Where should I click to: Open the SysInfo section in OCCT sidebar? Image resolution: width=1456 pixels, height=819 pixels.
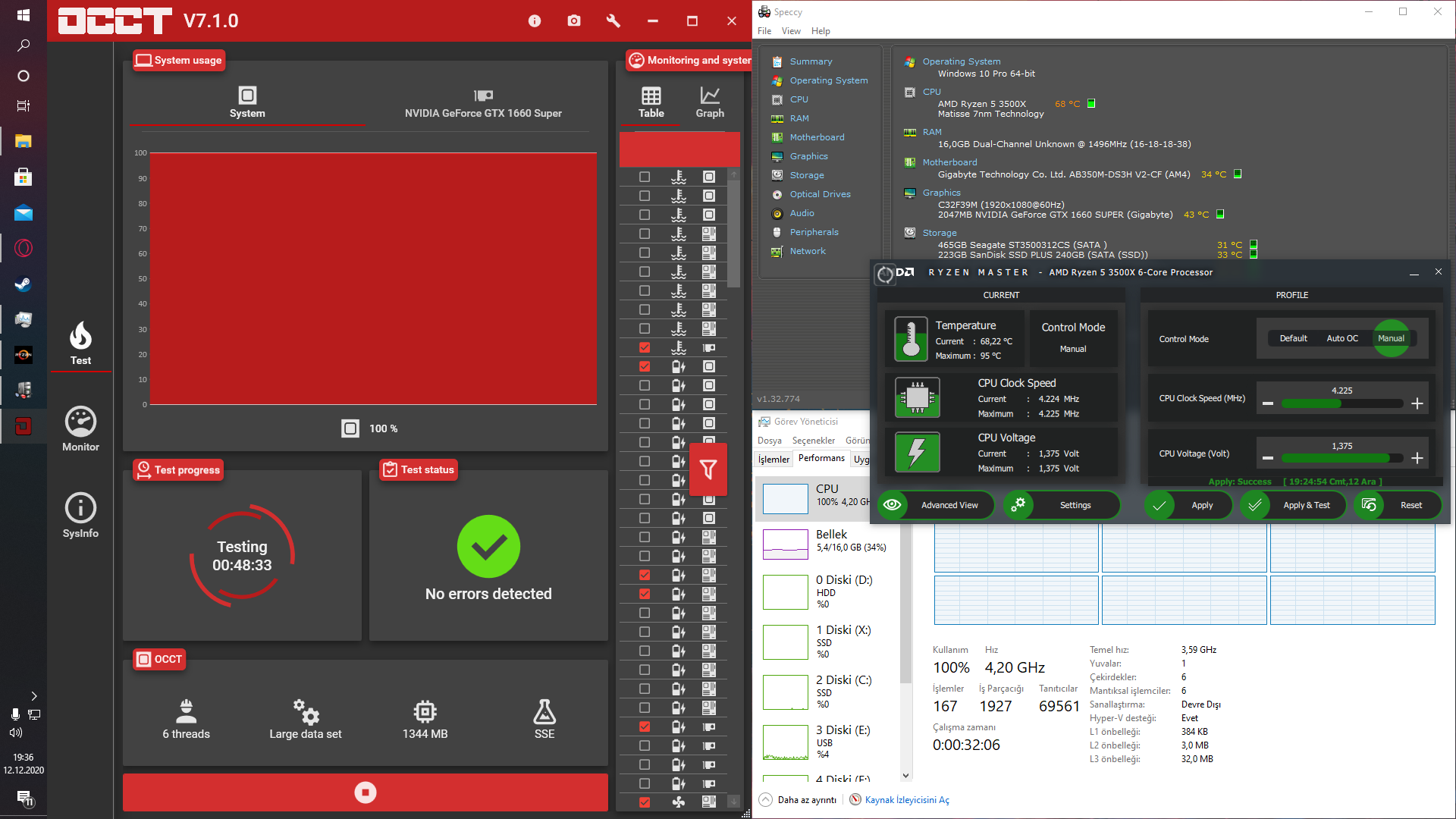coord(80,516)
